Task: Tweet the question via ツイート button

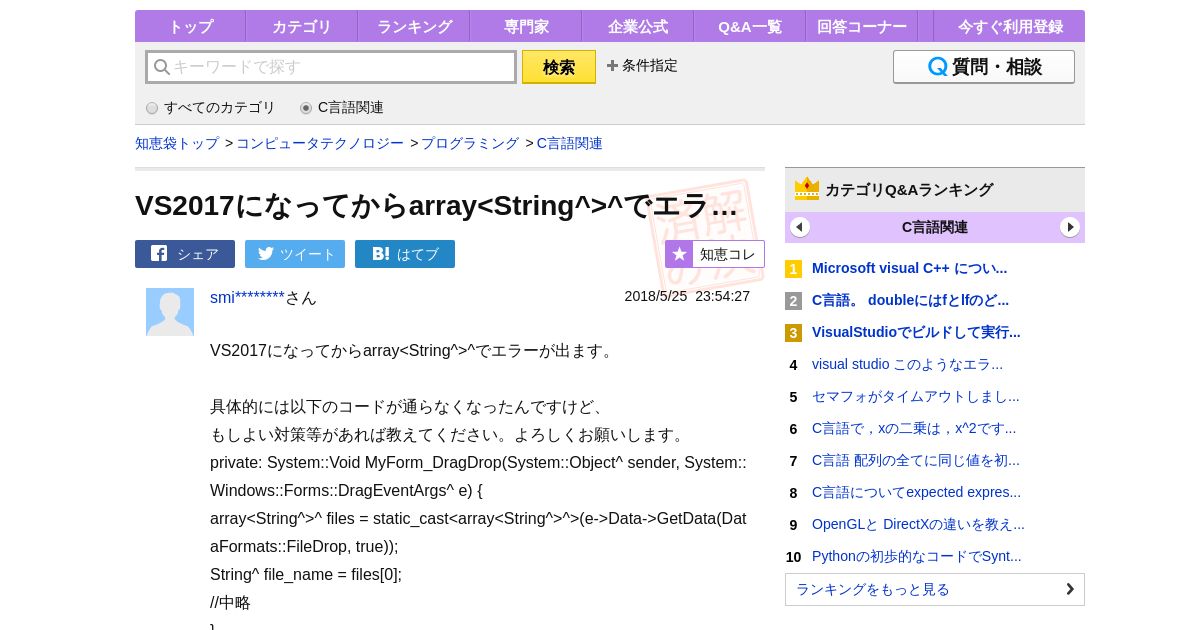Action: [295, 254]
